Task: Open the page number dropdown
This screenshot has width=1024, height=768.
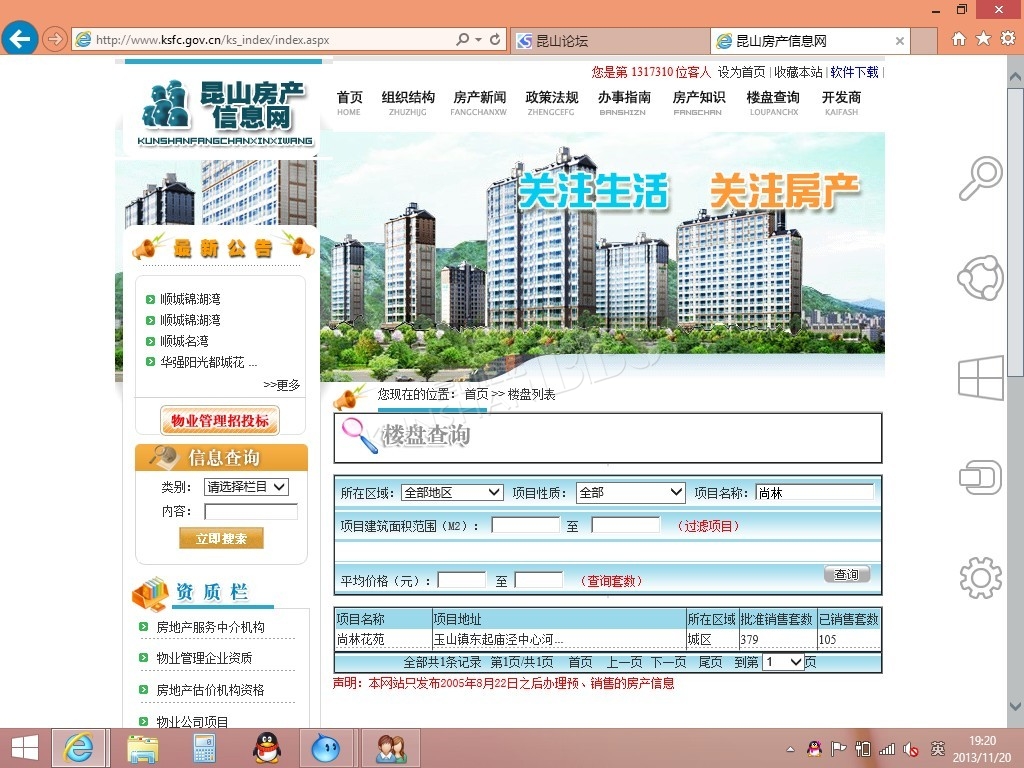Action: (x=783, y=662)
